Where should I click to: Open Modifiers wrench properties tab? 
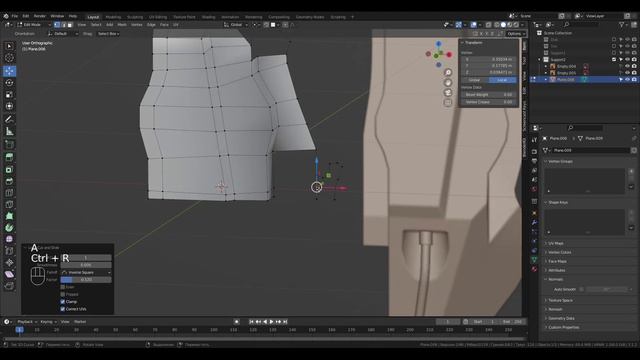[534, 222]
